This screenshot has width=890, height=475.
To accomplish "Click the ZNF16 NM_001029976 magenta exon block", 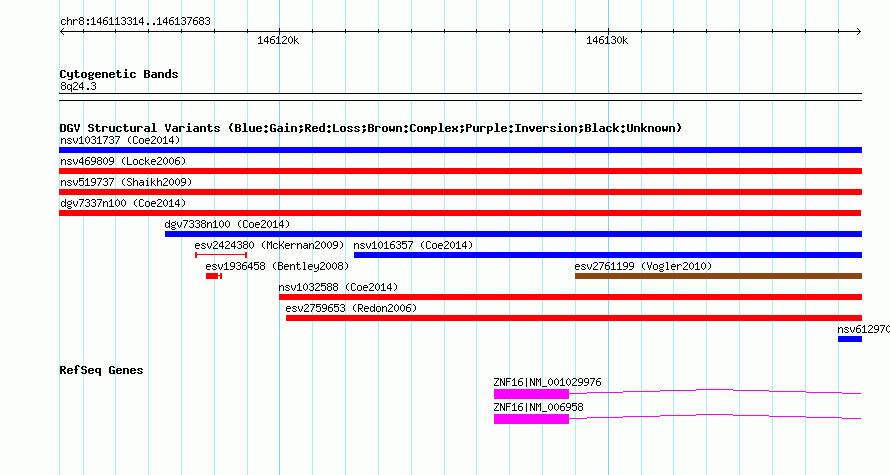I will click(x=531, y=394).
